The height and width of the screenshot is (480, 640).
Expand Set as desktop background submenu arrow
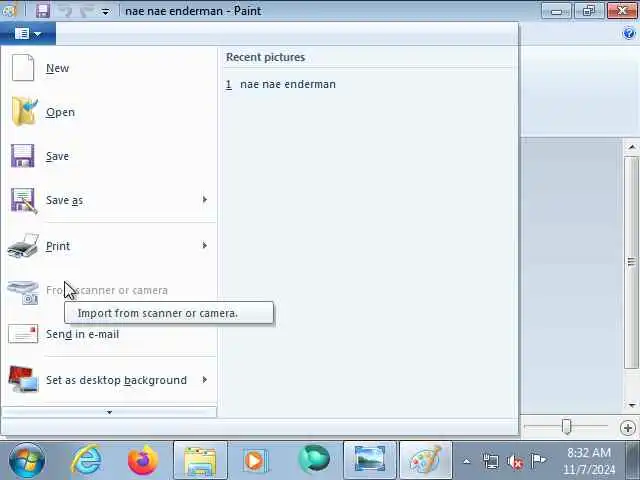pos(204,380)
